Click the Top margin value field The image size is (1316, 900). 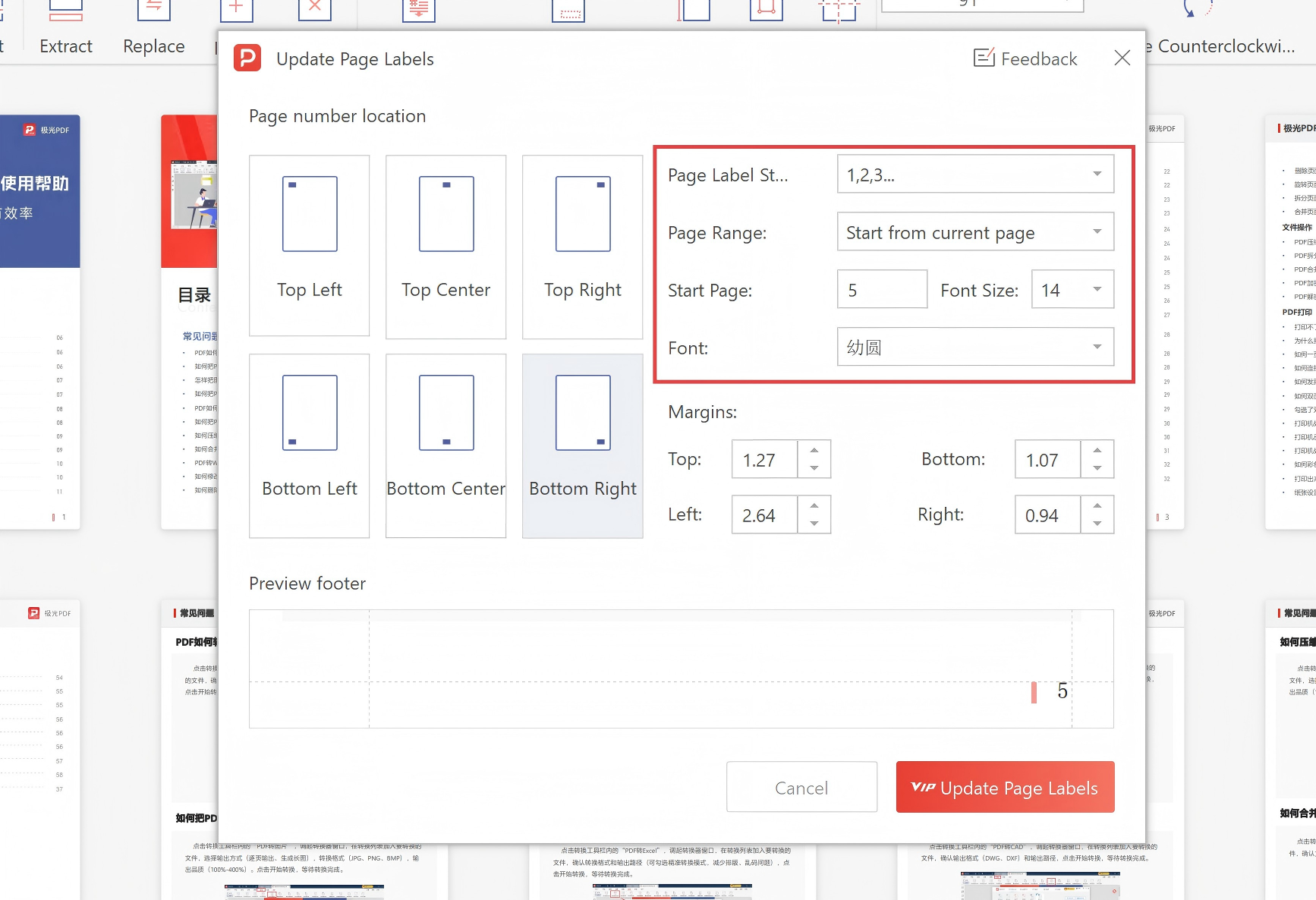(x=764, y=460)
